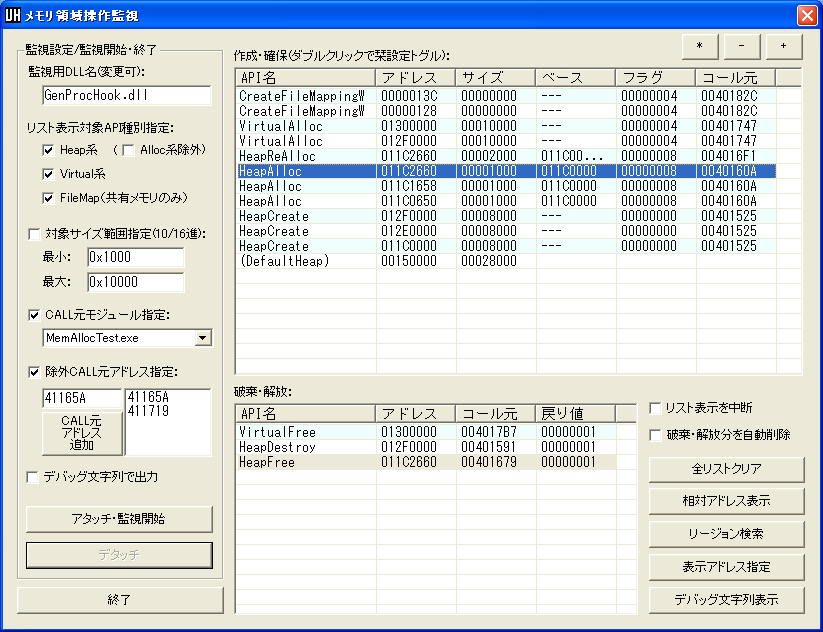Select HeapAlloc row at 011C1658

coord(506,186)
